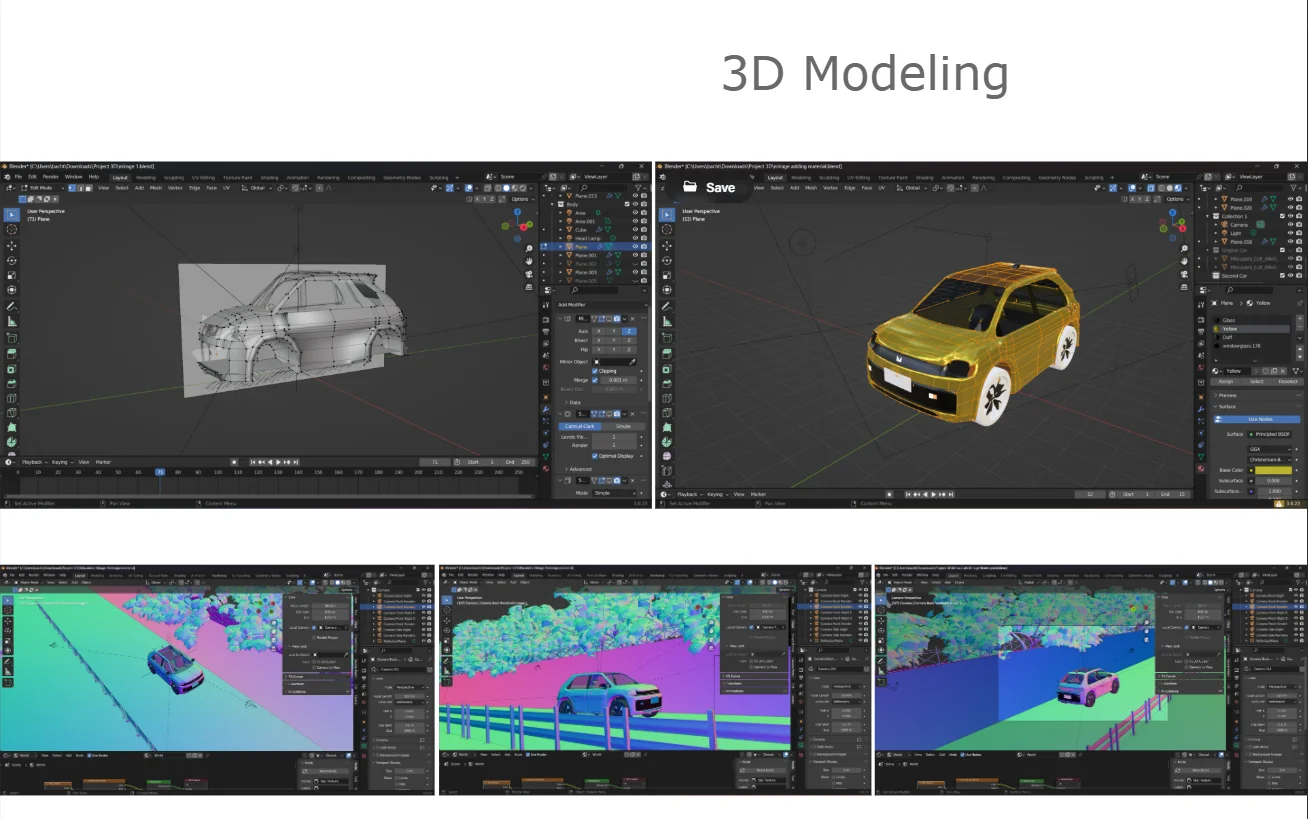This screenshot has width=1308, height=819.
Task: Toggle the Collection 1 exclude checkbox
Action: [1282, 216]
